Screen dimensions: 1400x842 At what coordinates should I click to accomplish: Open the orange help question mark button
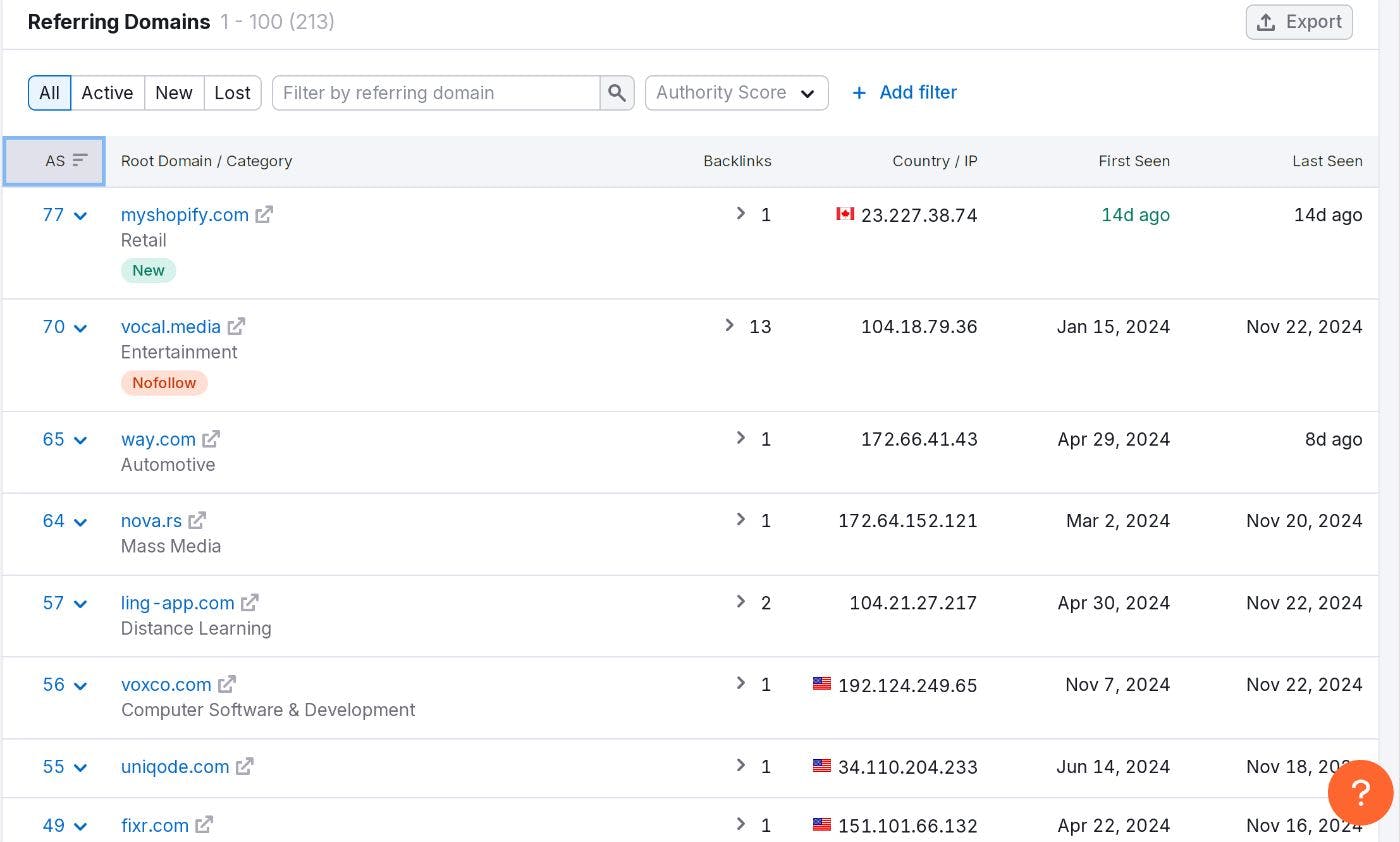point(1360,793)
